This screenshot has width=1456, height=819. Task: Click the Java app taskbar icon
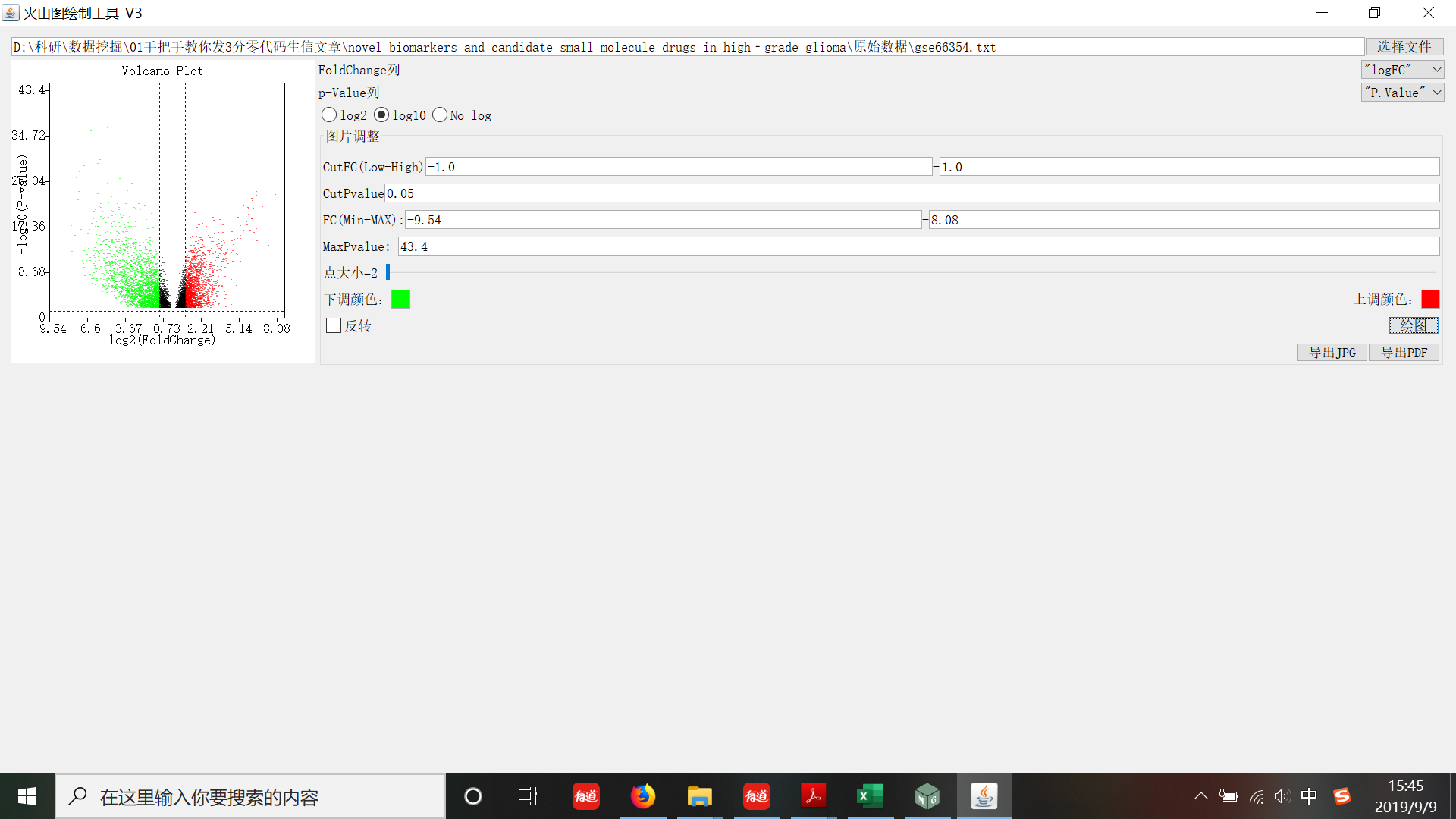point(984,796)
